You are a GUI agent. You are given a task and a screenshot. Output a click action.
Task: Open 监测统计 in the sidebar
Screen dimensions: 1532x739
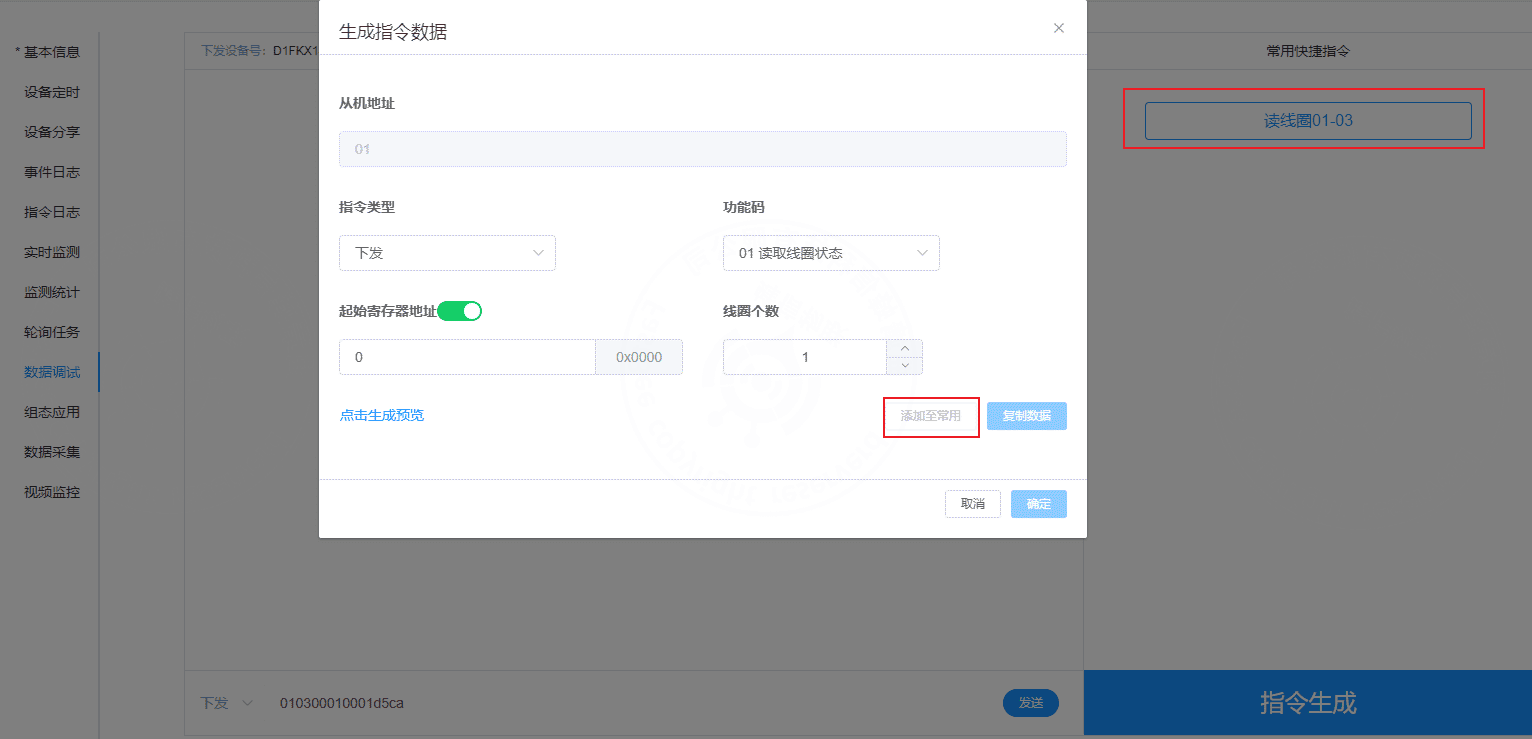click(x=52, y=292)
